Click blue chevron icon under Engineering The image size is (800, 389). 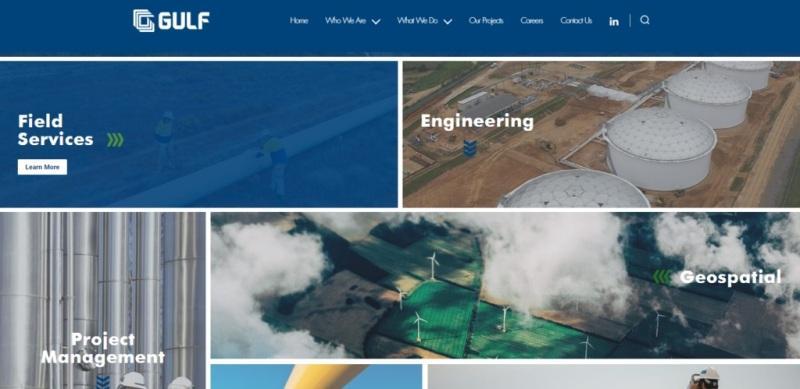coord(470,148)
